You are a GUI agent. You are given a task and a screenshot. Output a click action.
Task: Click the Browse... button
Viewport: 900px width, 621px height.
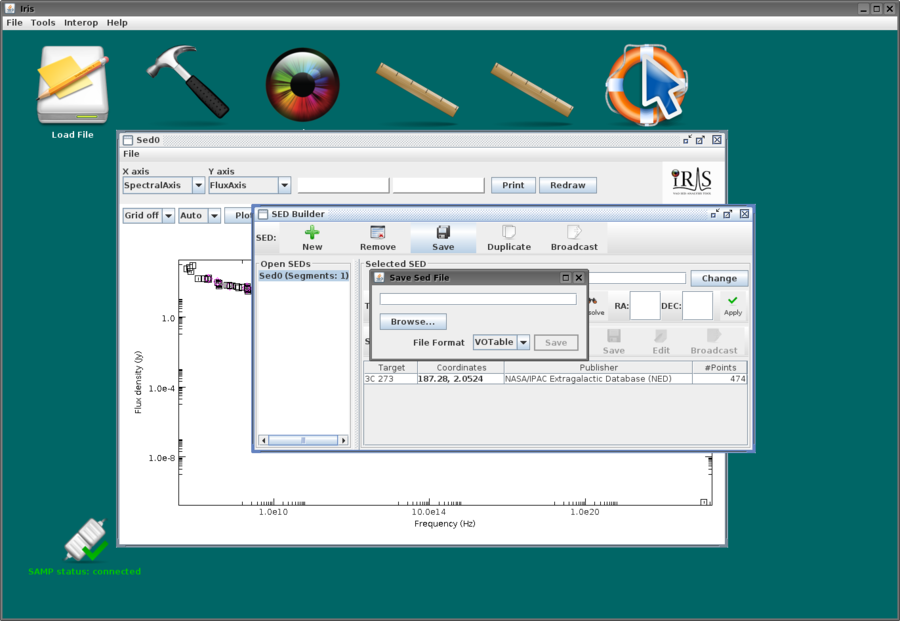coord(413,321)
